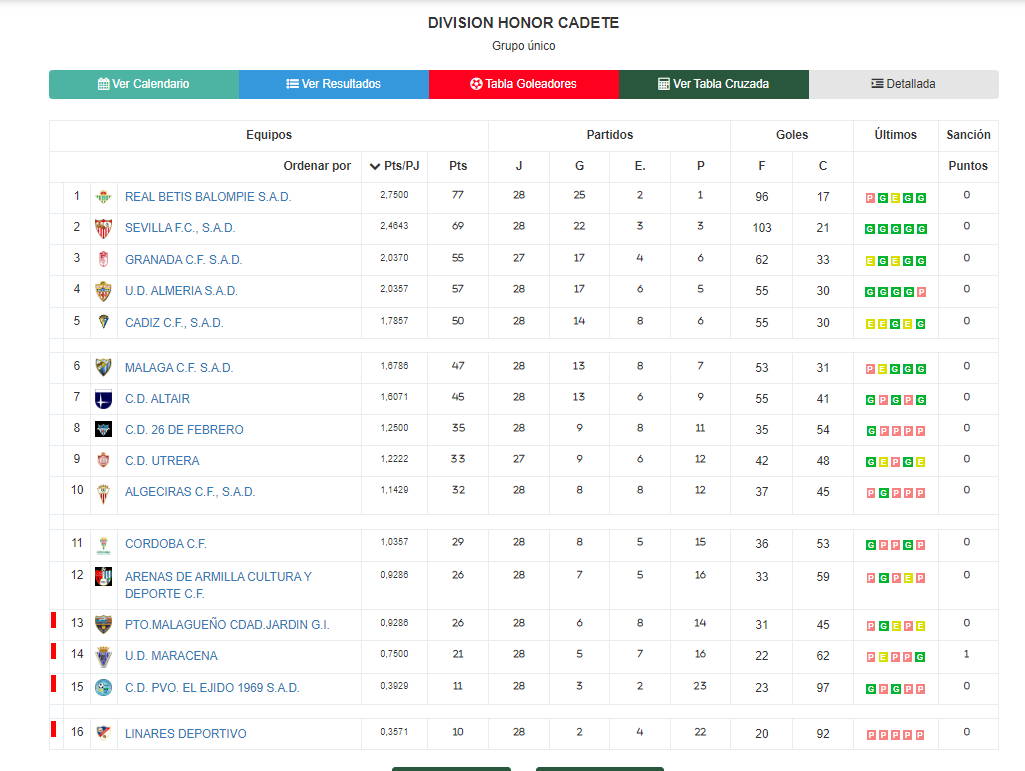Click C.D. 26 de Febrero's green G result badge
This screenshot has height=771, width=1025.
coord(871,432)
